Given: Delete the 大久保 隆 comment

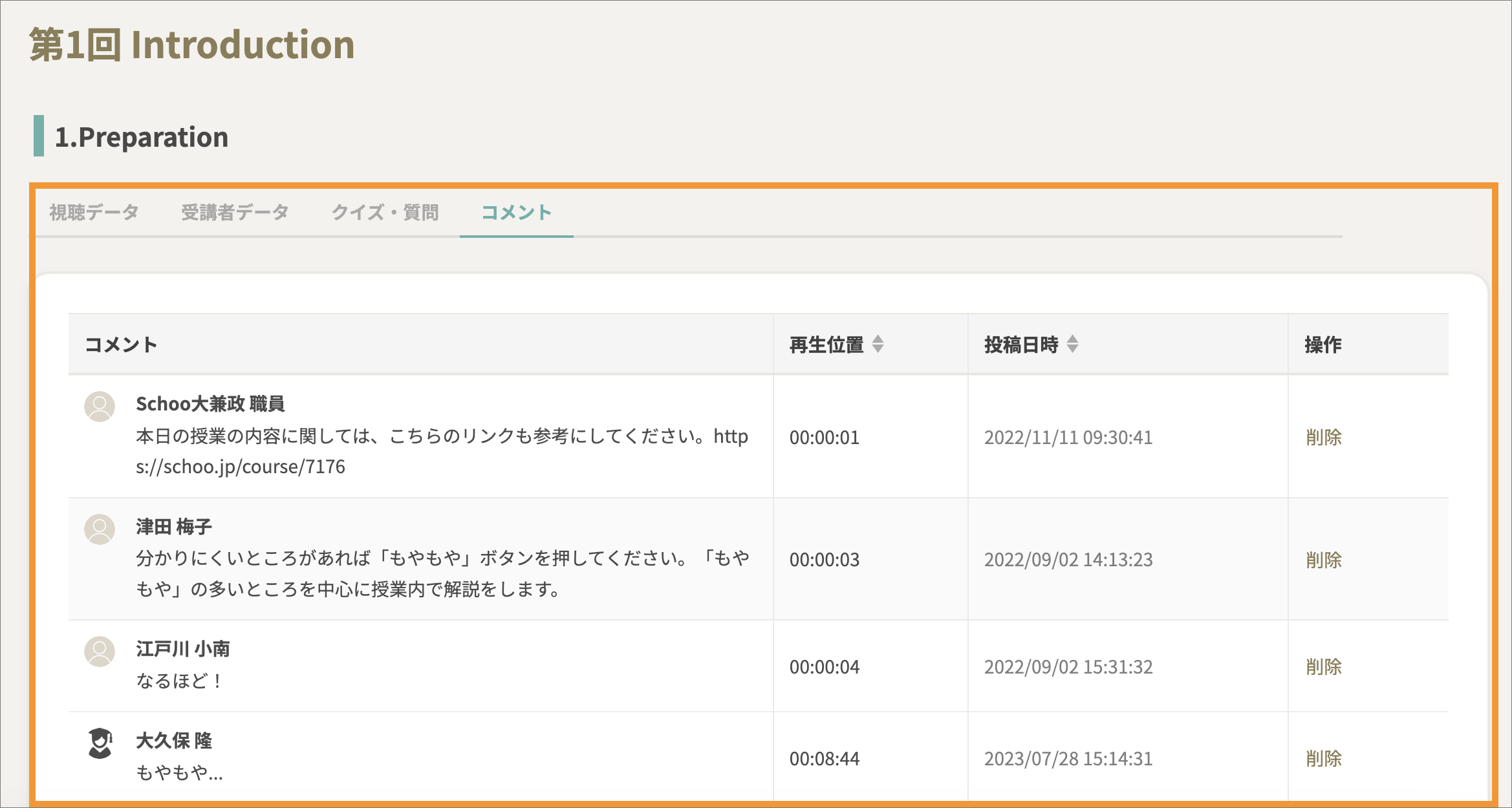Looking at the screenshot, I should tap(1324, 758).
